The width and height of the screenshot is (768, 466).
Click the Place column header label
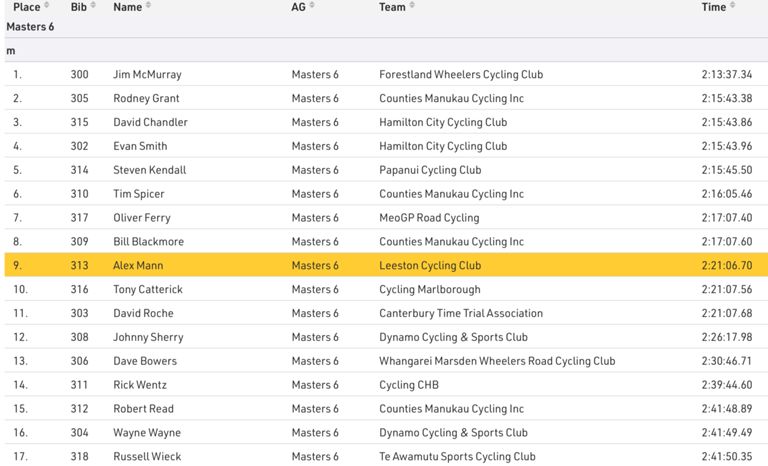coord(26,7)
